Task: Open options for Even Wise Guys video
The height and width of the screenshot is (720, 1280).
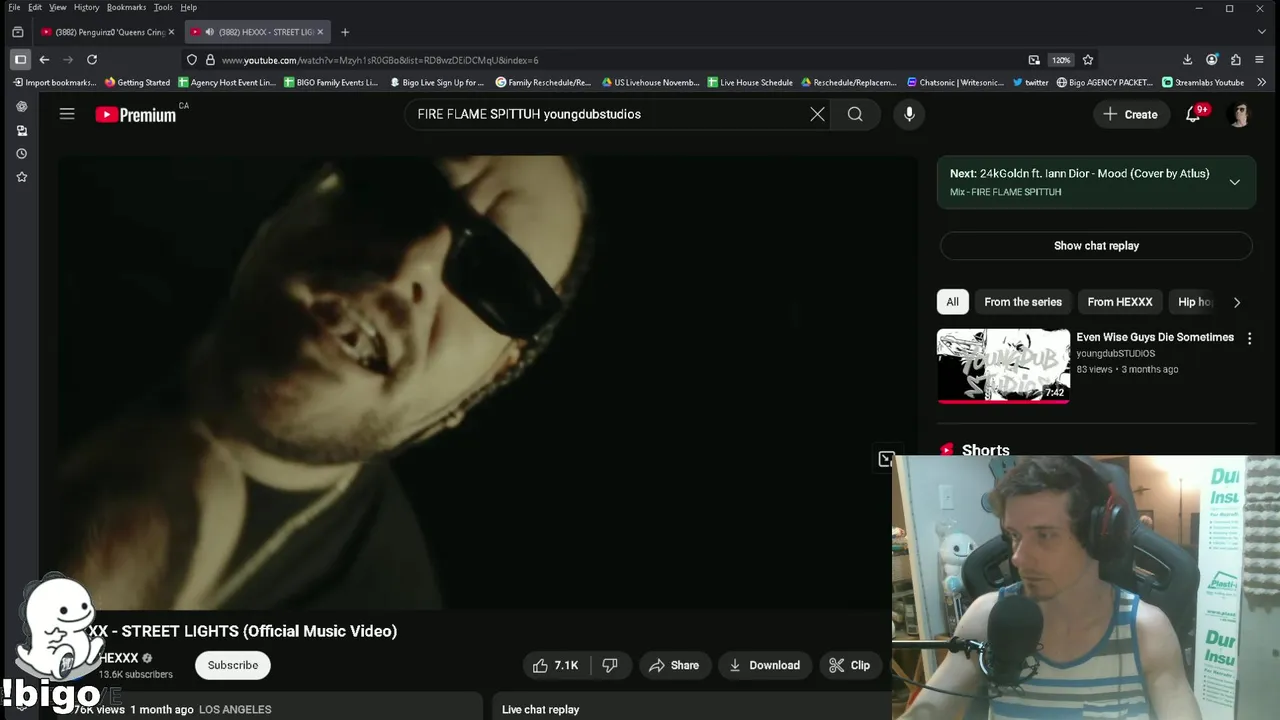Action: click(x=1249, y=339)
